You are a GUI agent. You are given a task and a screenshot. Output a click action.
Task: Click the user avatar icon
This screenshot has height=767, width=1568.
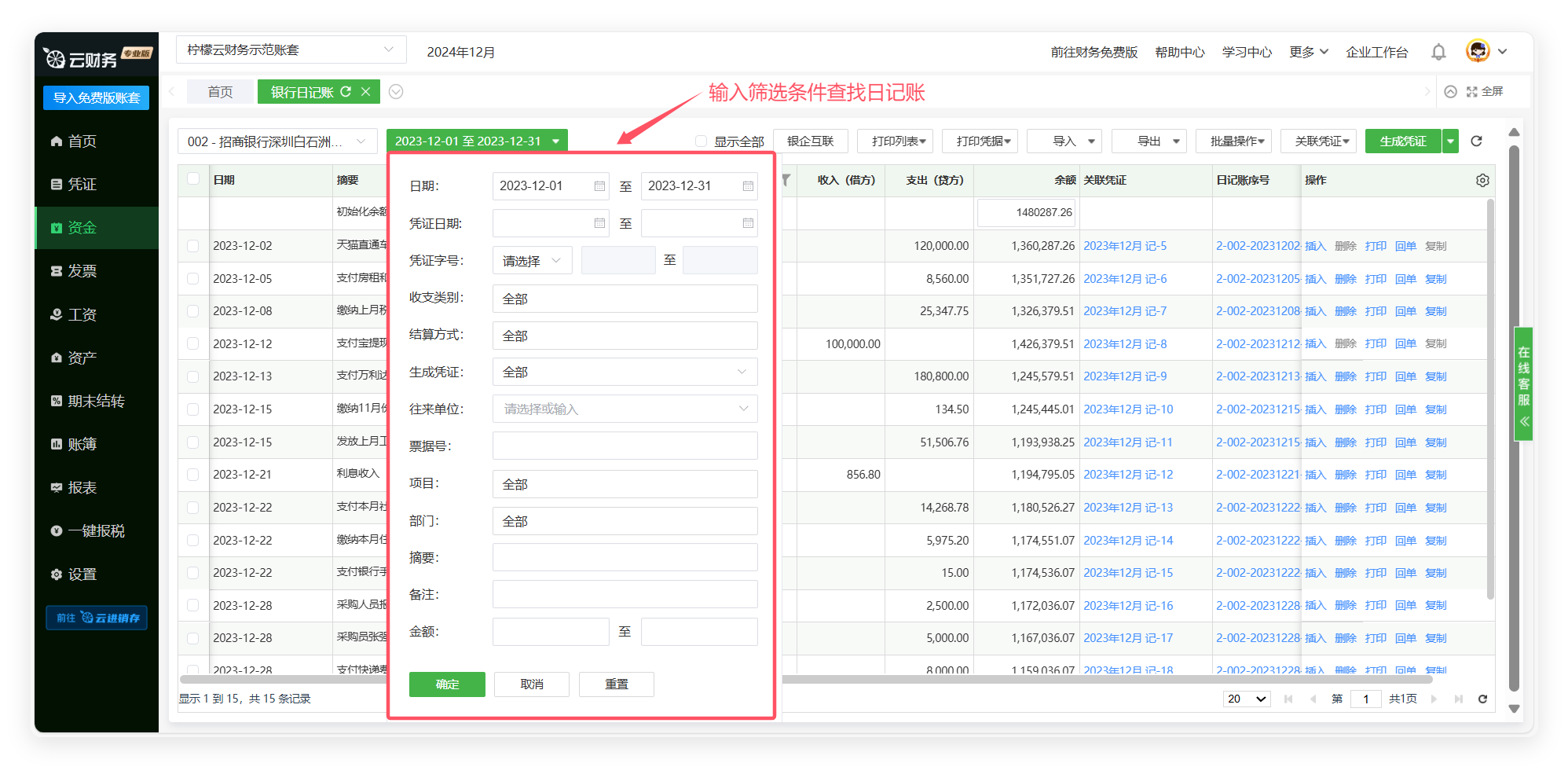[1478, 51]
